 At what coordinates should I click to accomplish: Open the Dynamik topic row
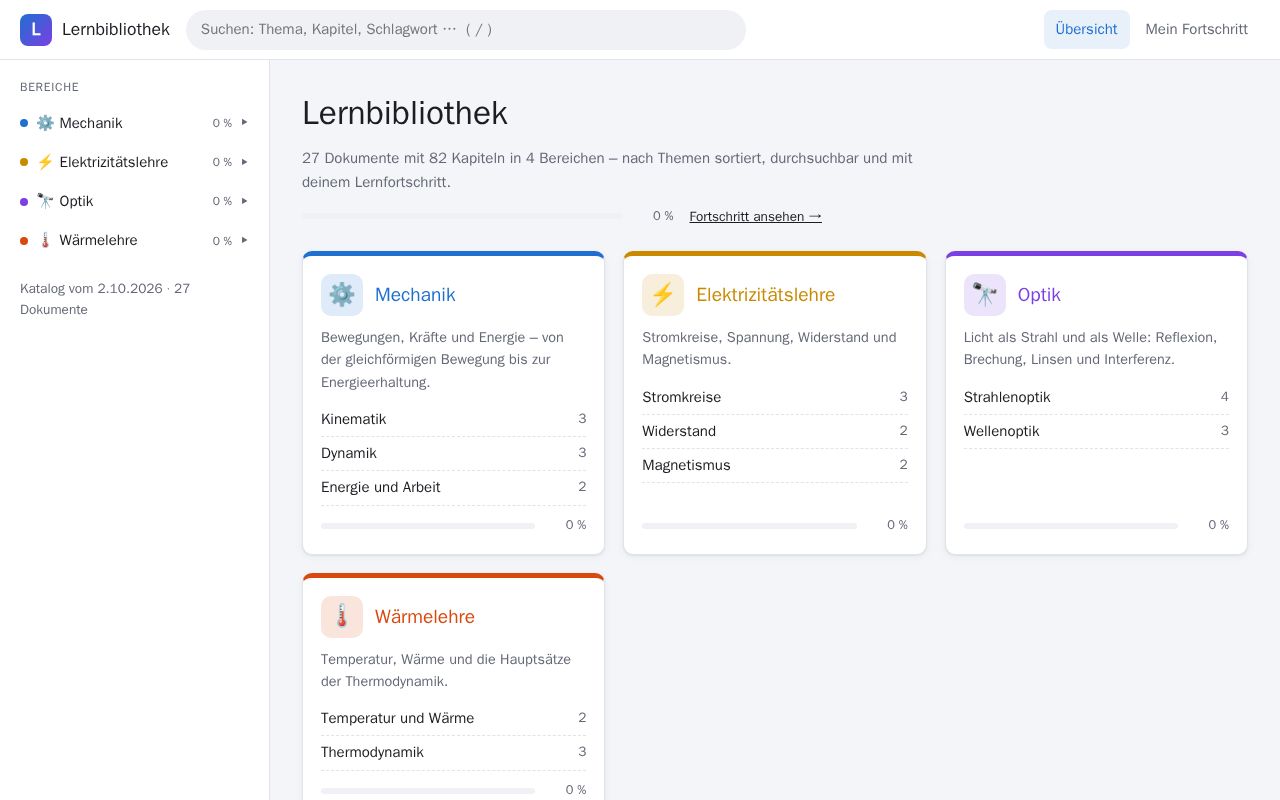click(454, 453)
